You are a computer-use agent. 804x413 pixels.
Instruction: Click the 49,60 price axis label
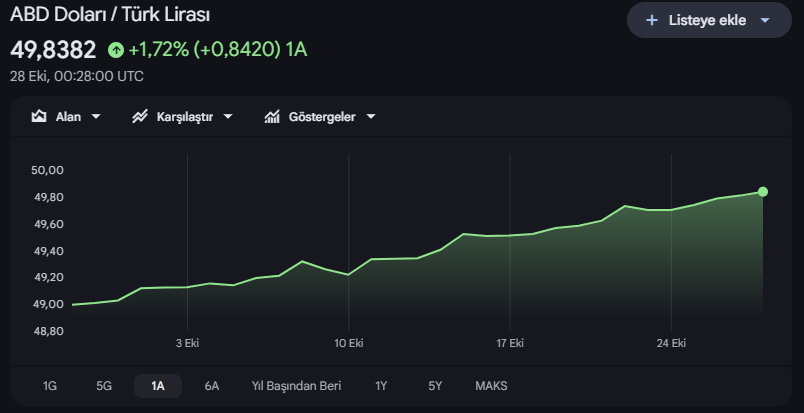49,224
